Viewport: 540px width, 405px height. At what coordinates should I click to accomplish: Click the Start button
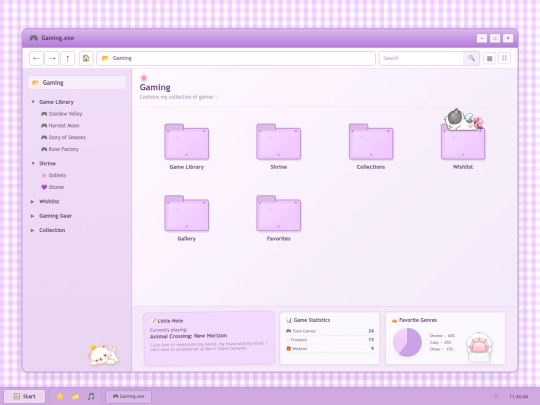pos(24,396)
